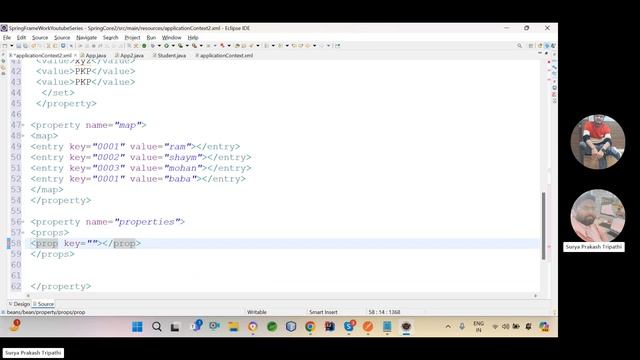This screenshot has width=640, height=360.
Task: Open Task View from the taskbar
Action: click(175, 327)
